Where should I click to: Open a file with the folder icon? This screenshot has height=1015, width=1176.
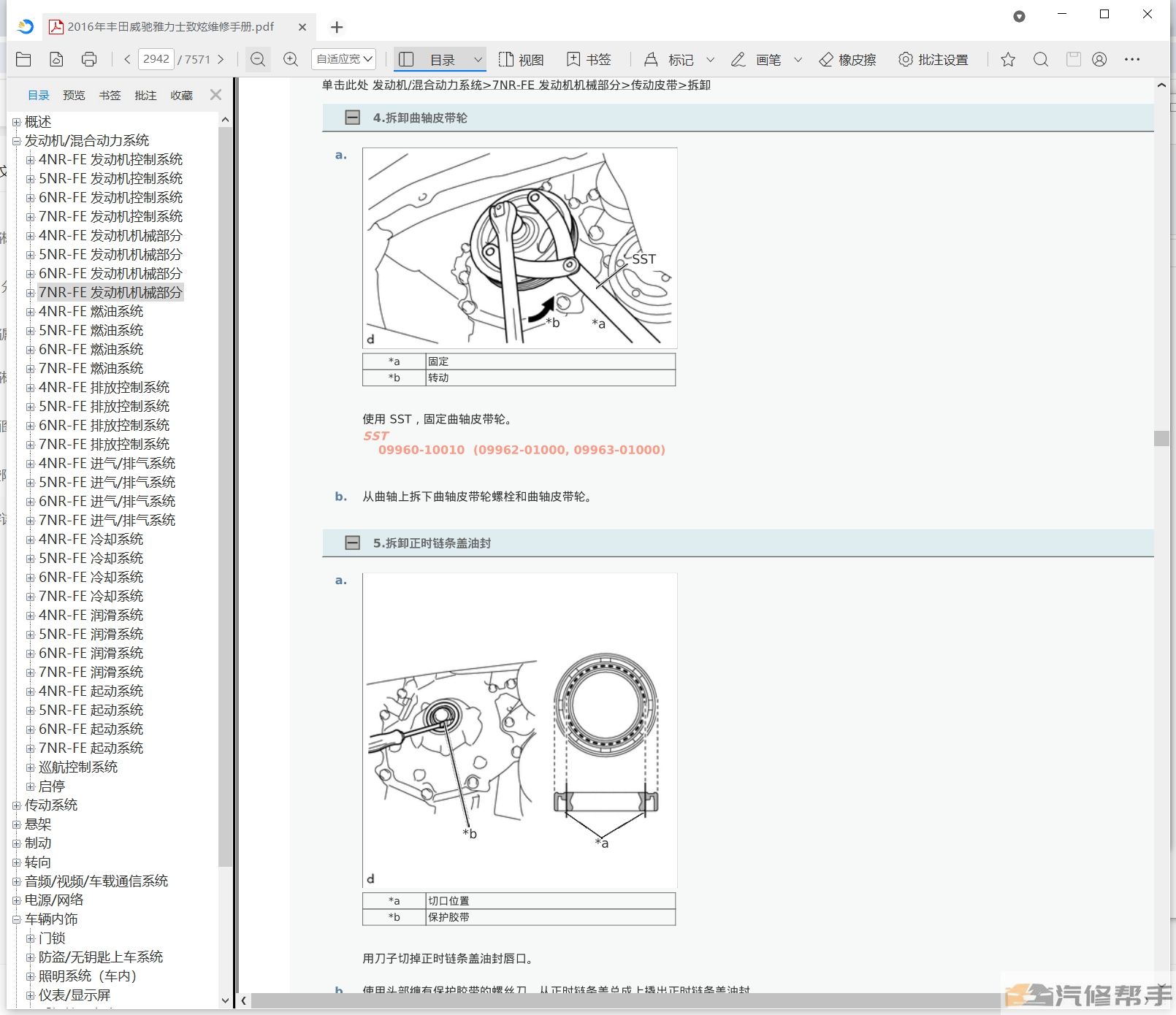(x=23, y=59)
